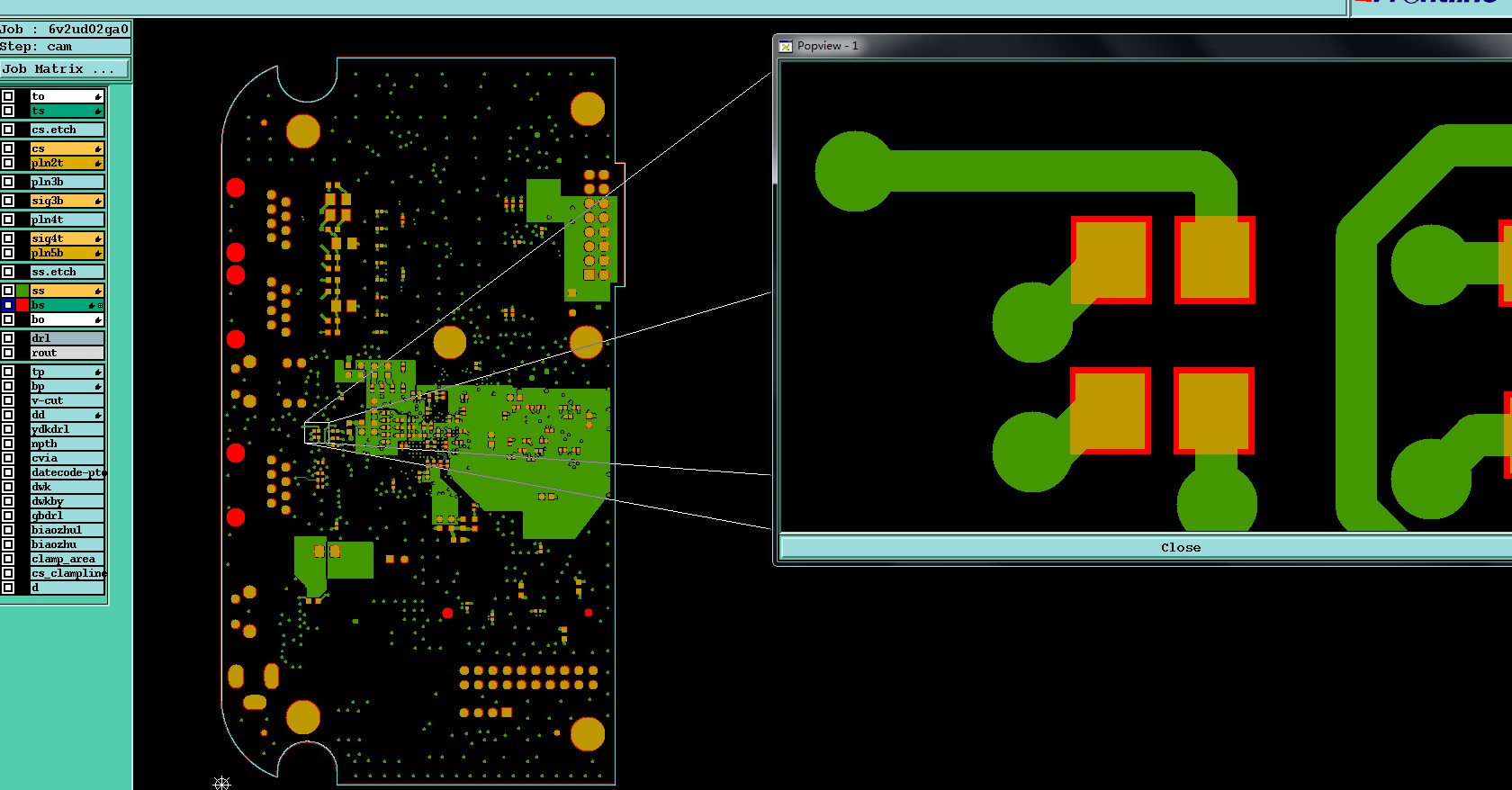
Task: Click the Popview - 1 window icon
Action: 786,46
